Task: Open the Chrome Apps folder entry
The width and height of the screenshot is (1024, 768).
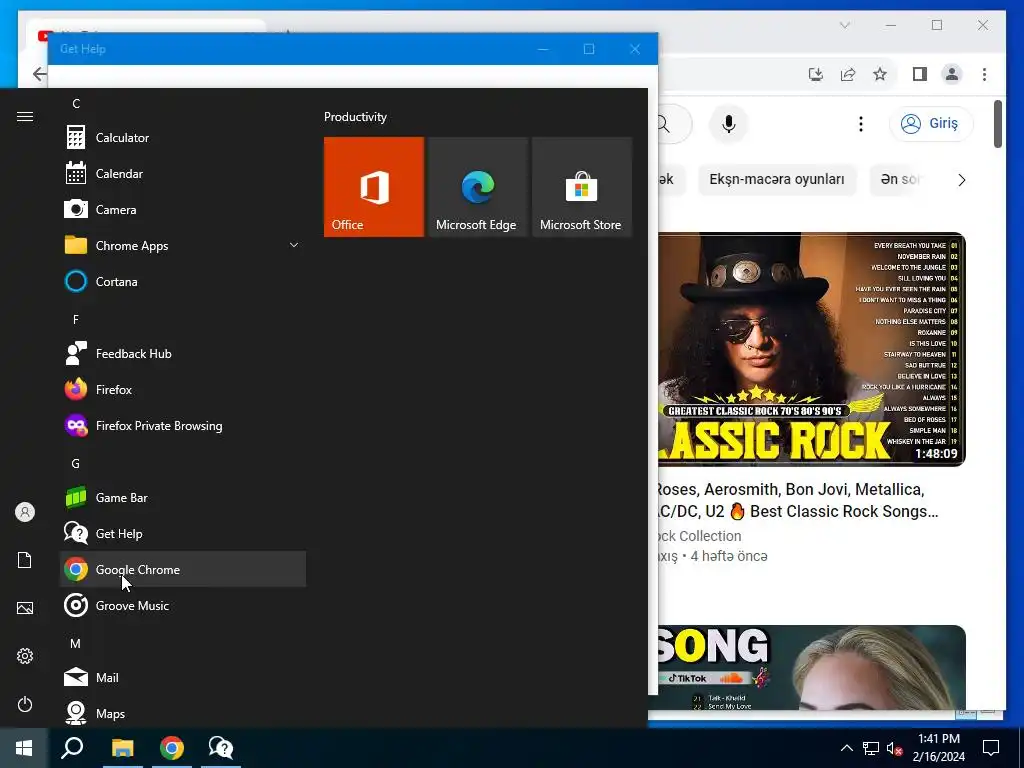Action: pyautogui.click(x=183, y=246)
